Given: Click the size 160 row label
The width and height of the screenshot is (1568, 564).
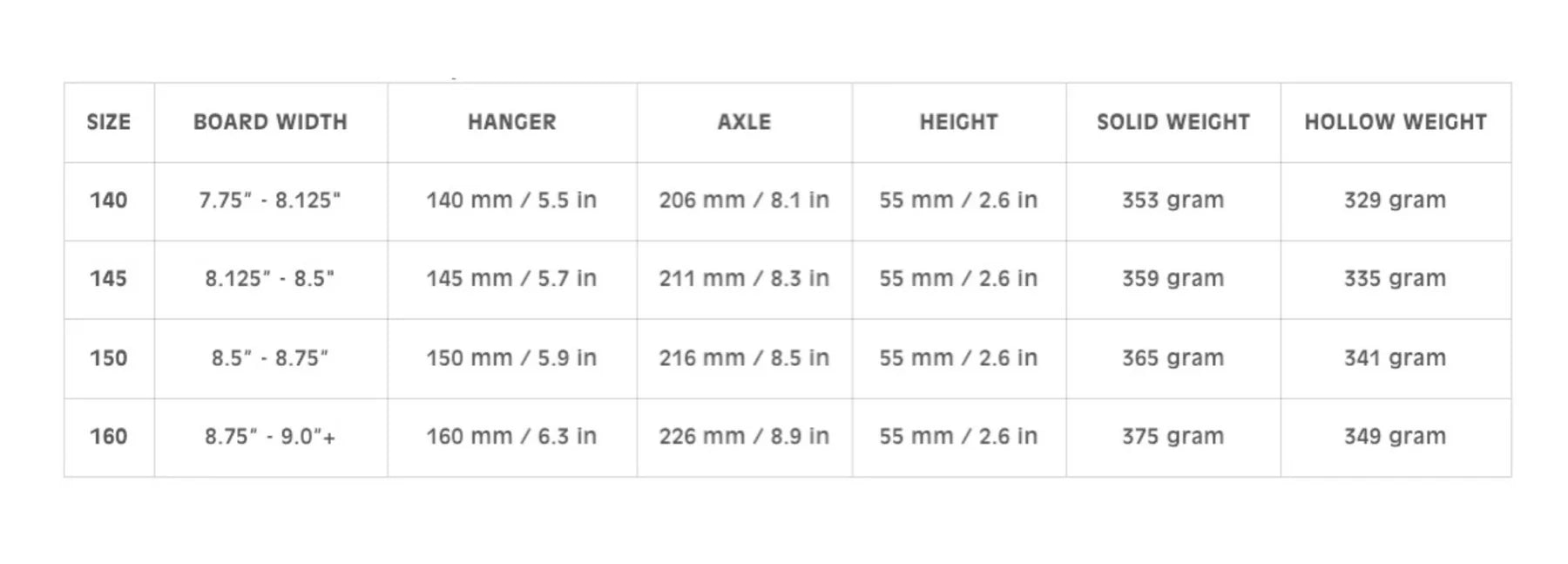Looking at the screenshot, I should point(109,437).
